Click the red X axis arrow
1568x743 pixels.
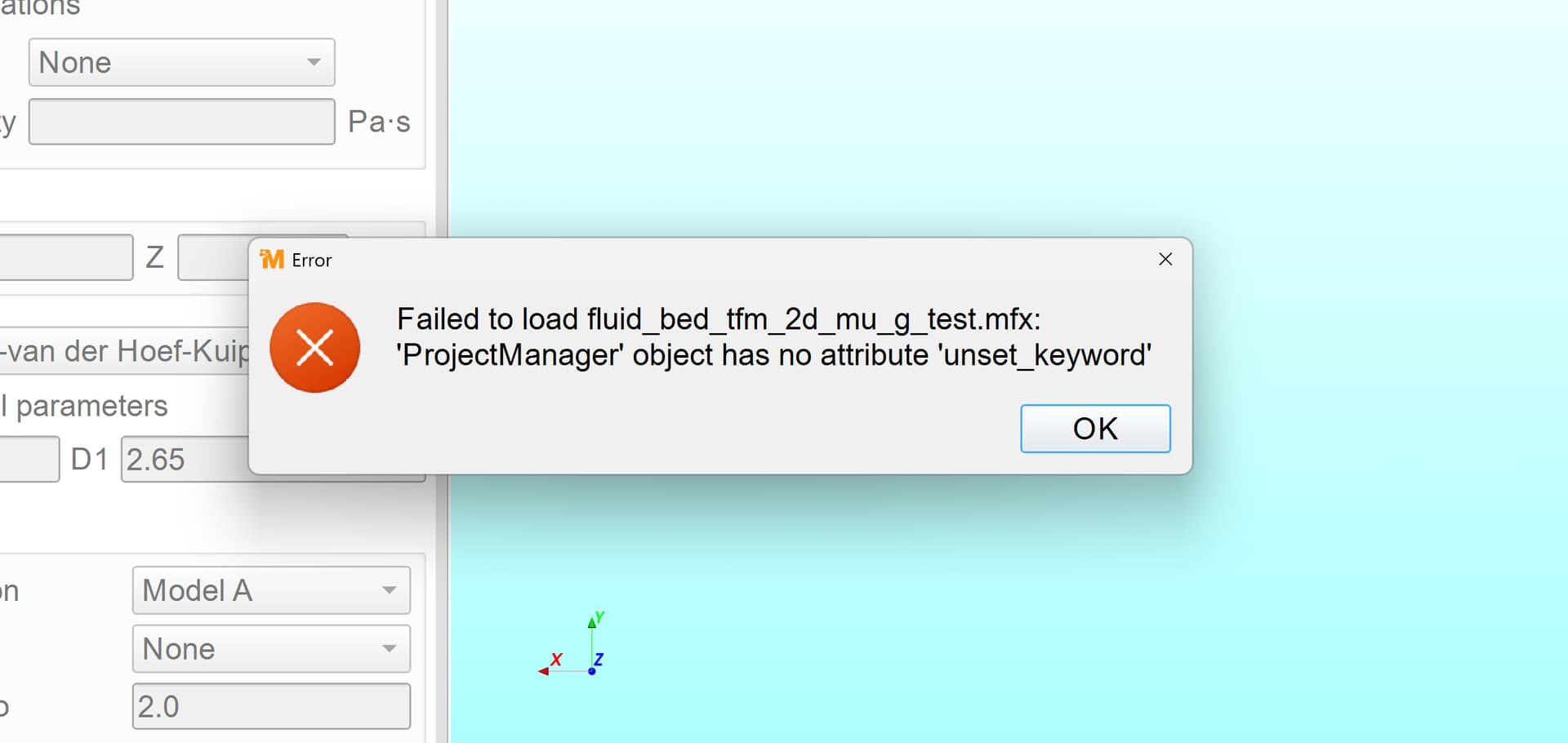point(544,670)
